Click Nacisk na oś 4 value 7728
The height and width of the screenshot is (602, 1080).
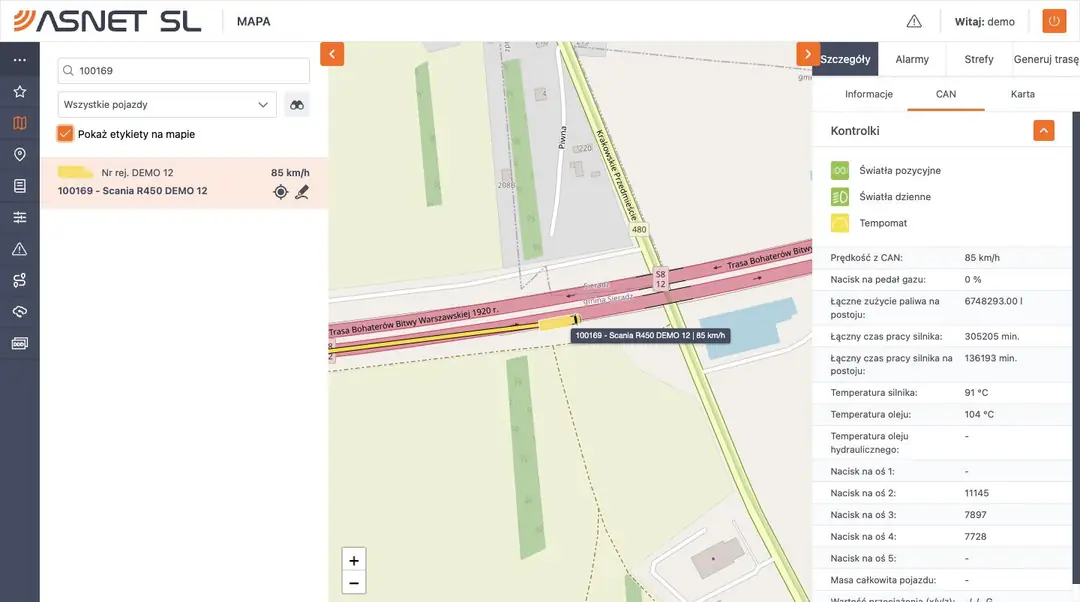click(x=975, y=537)
